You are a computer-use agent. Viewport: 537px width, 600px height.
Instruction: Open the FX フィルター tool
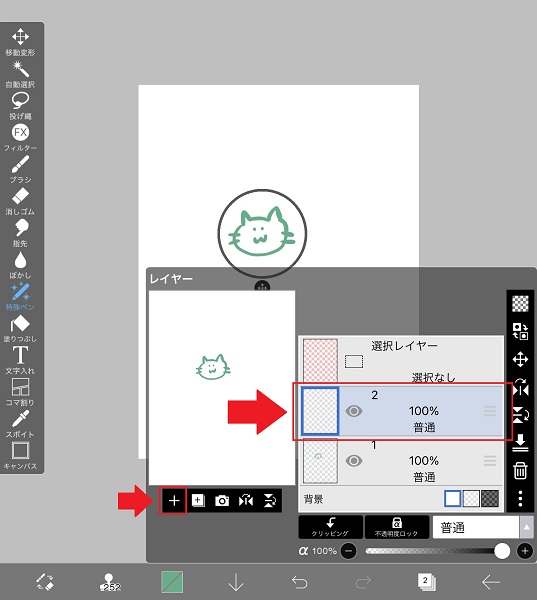(20, 137)
